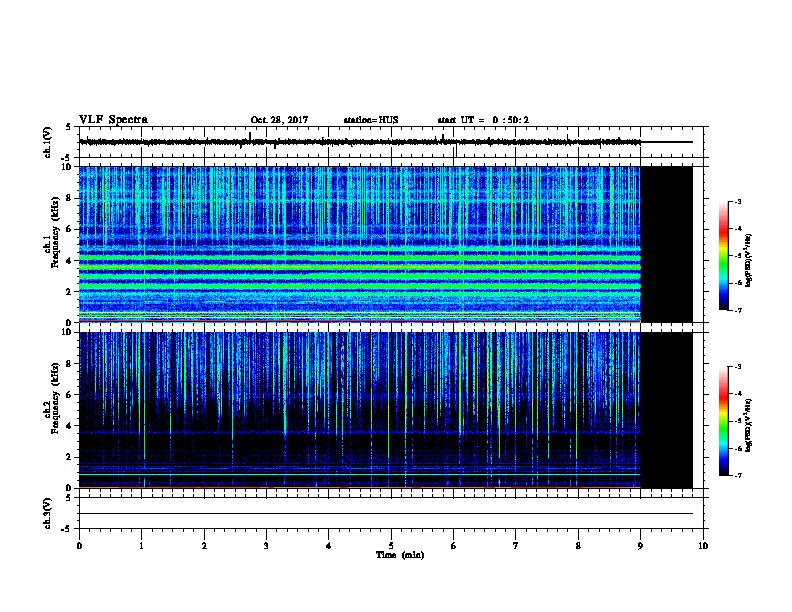Click time-axis tick label "3"

coord(266,545)
